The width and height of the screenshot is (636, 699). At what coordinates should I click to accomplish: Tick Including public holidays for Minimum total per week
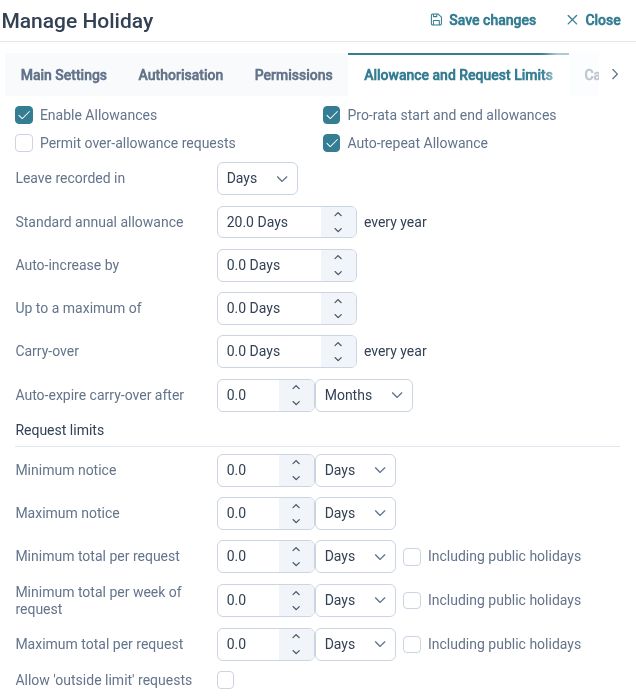412,600
